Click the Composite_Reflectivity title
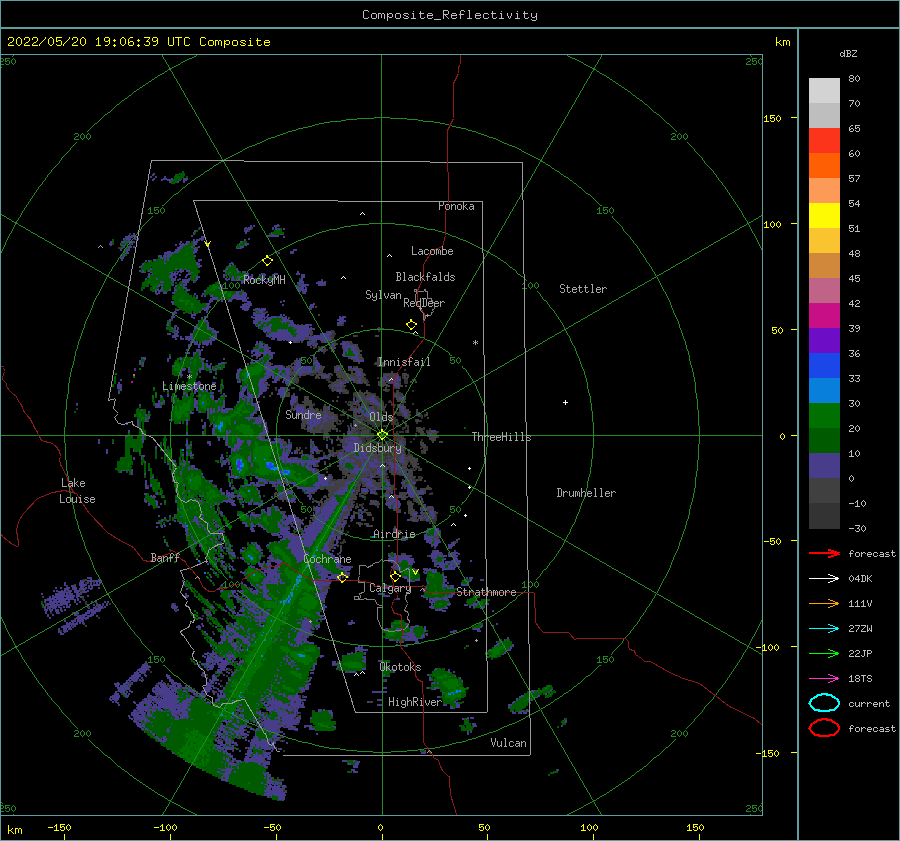 click(x=450, y=15)
